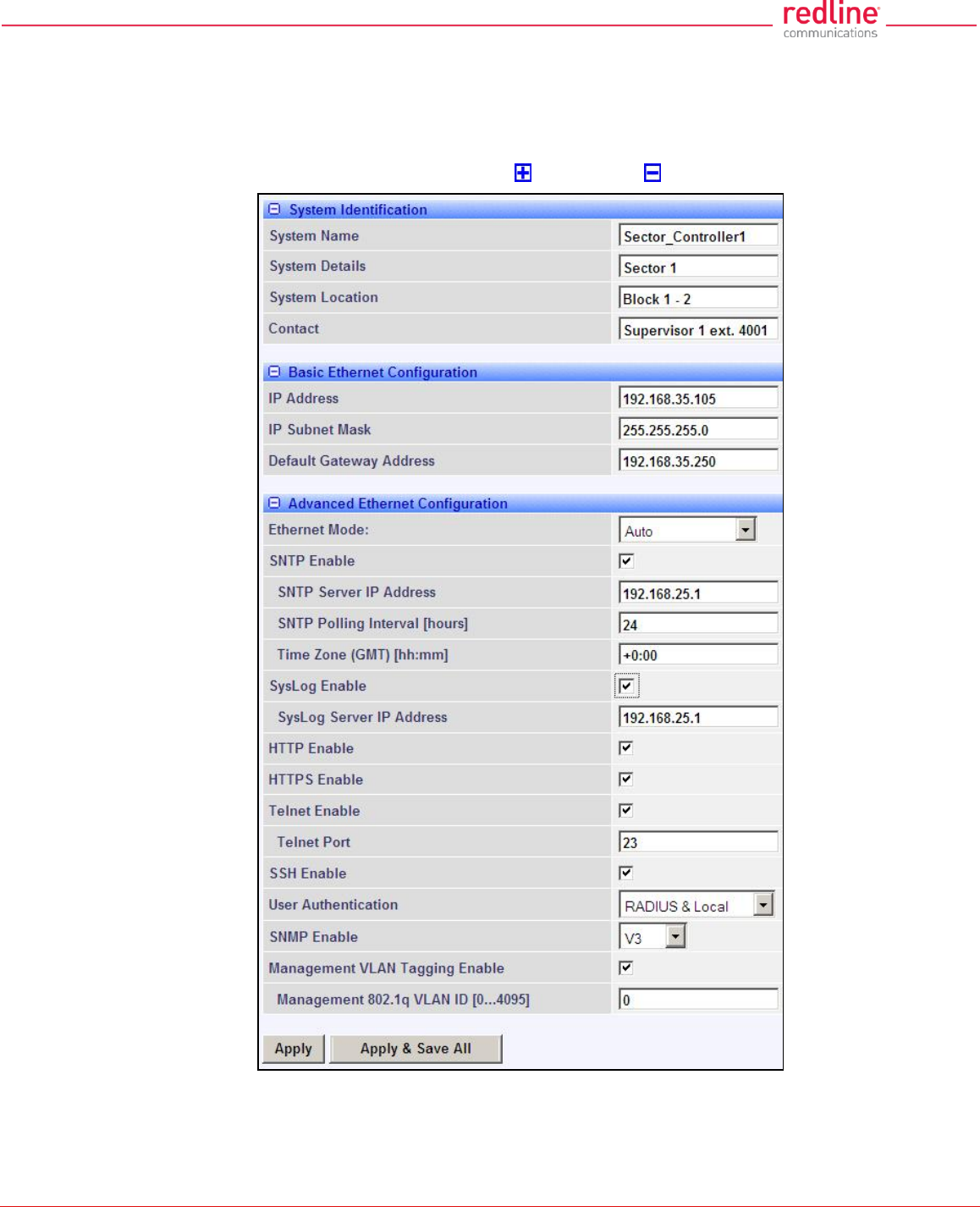The height and width of the screenshot is (1207, 980).
Task: Toggle the SNTP Enable checkbox
Action: (x=626, y=560)
